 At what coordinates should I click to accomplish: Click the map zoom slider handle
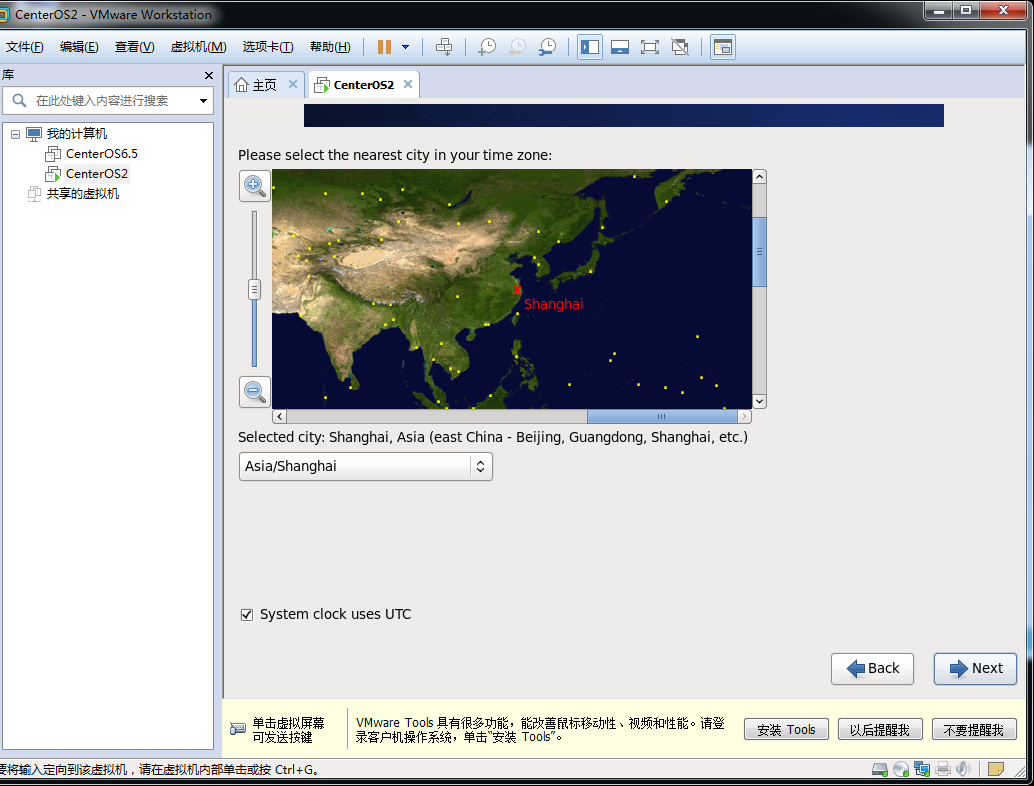(x=254, y=289)
